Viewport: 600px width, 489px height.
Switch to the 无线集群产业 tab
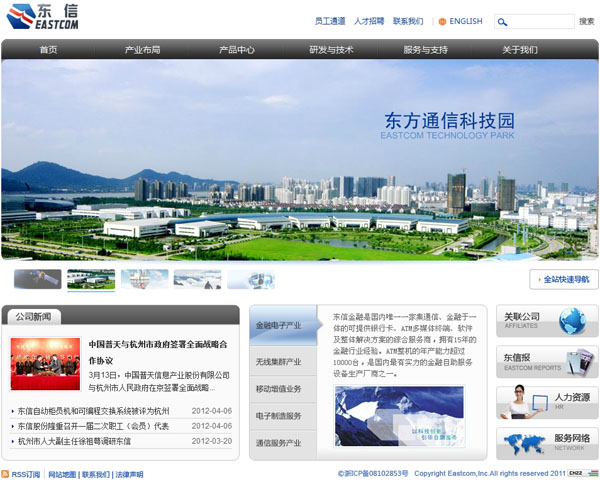[x=278, y=361]
